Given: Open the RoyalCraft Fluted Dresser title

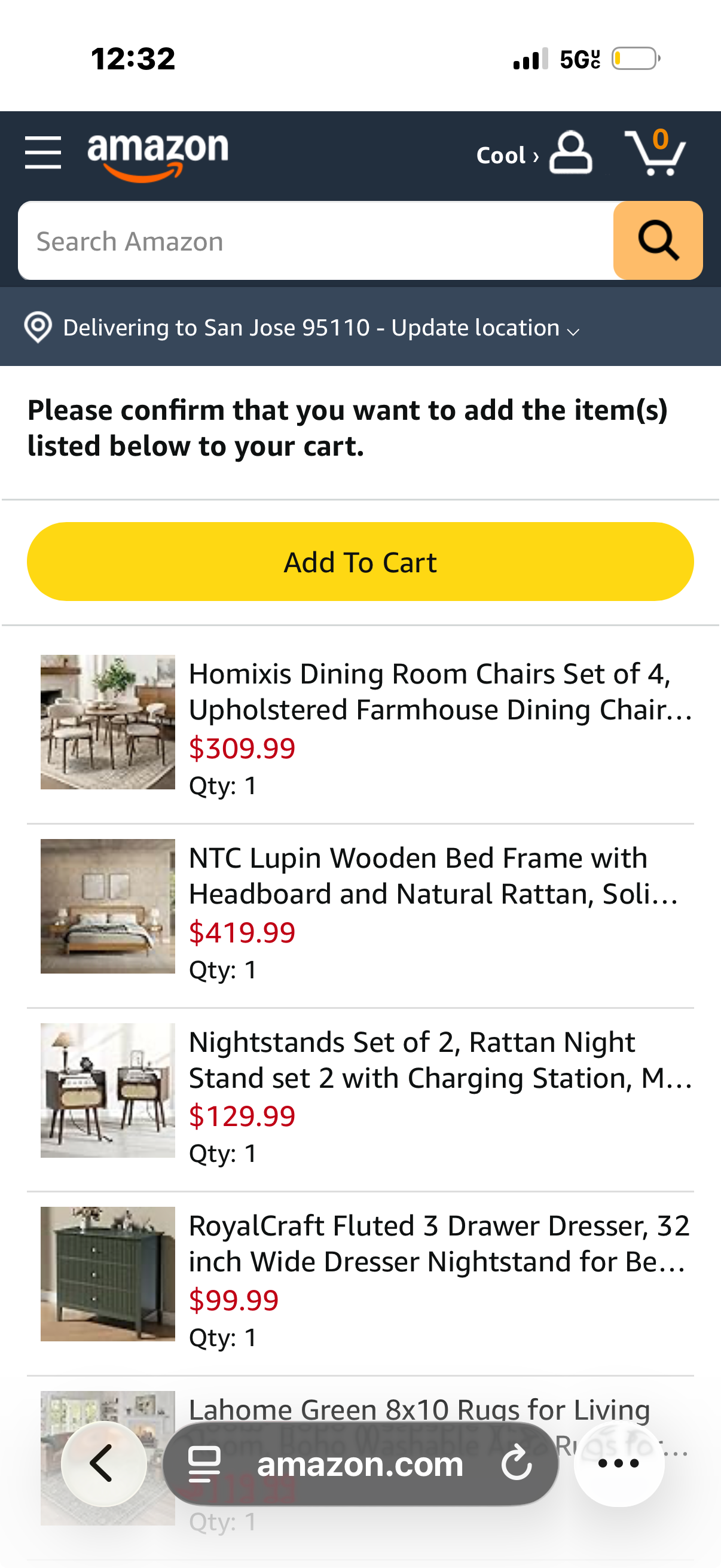Looking at the screenshot, I should tap(439, 1243).
